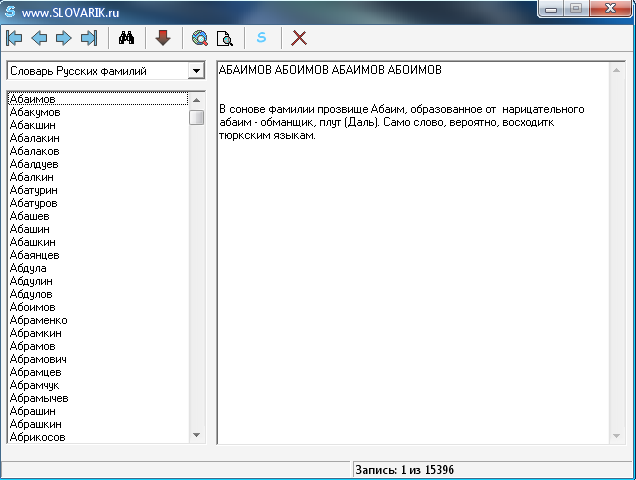
Task: Select Абашин in the list
Action: [98, 229]
